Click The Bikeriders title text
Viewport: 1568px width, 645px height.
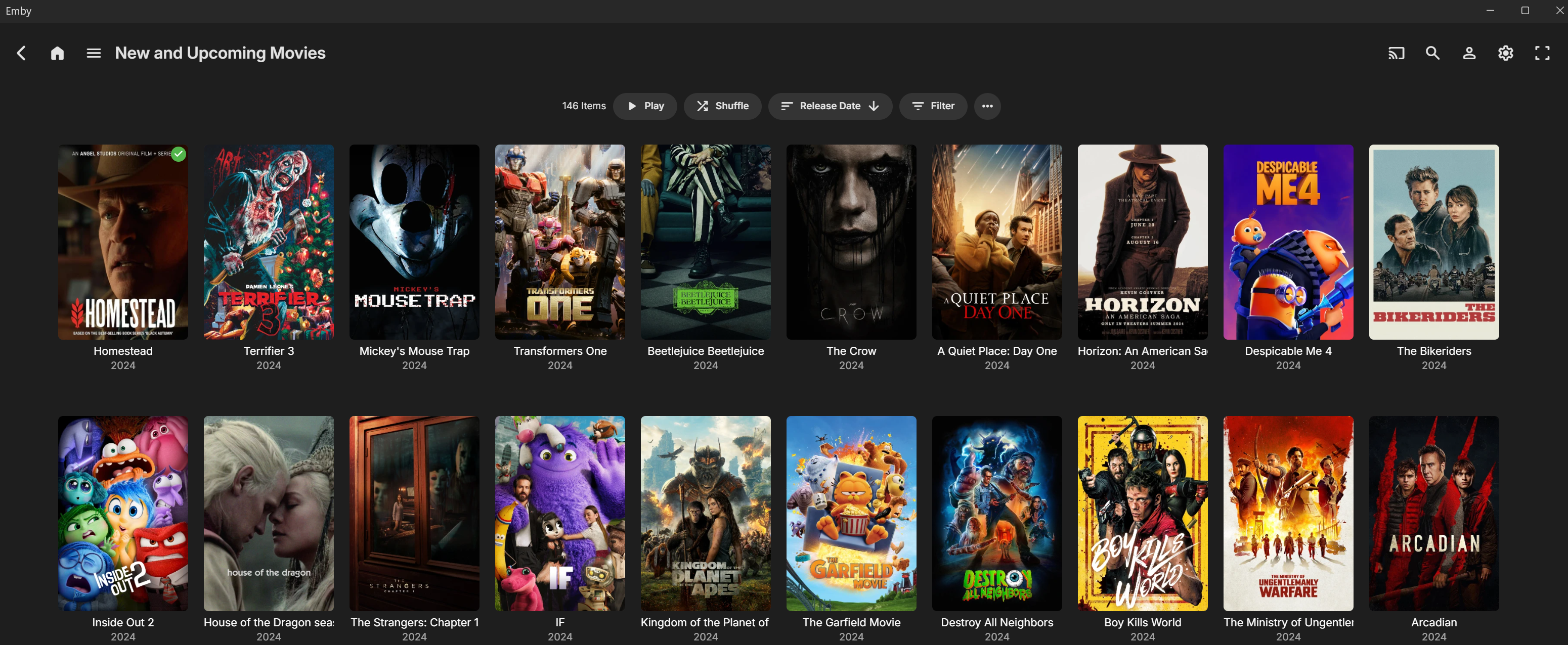[x=1434, y=351]
